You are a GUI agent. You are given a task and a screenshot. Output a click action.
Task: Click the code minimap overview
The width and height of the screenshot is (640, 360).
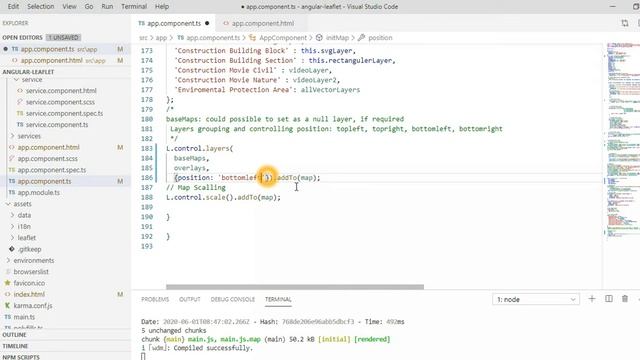[622, 139]
